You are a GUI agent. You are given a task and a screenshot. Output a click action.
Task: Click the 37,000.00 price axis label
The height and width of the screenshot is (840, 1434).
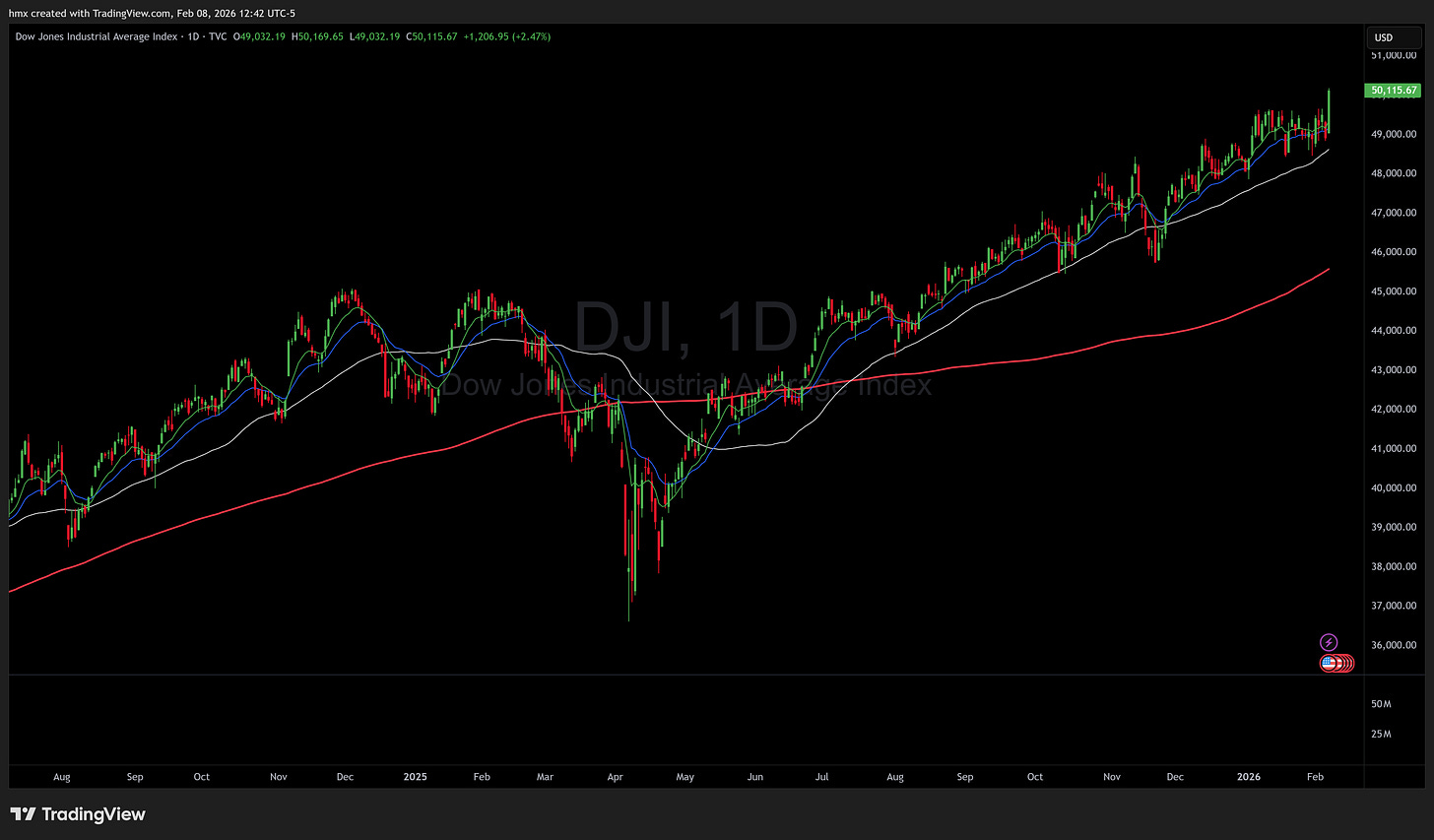click(x=1394, y=606)
